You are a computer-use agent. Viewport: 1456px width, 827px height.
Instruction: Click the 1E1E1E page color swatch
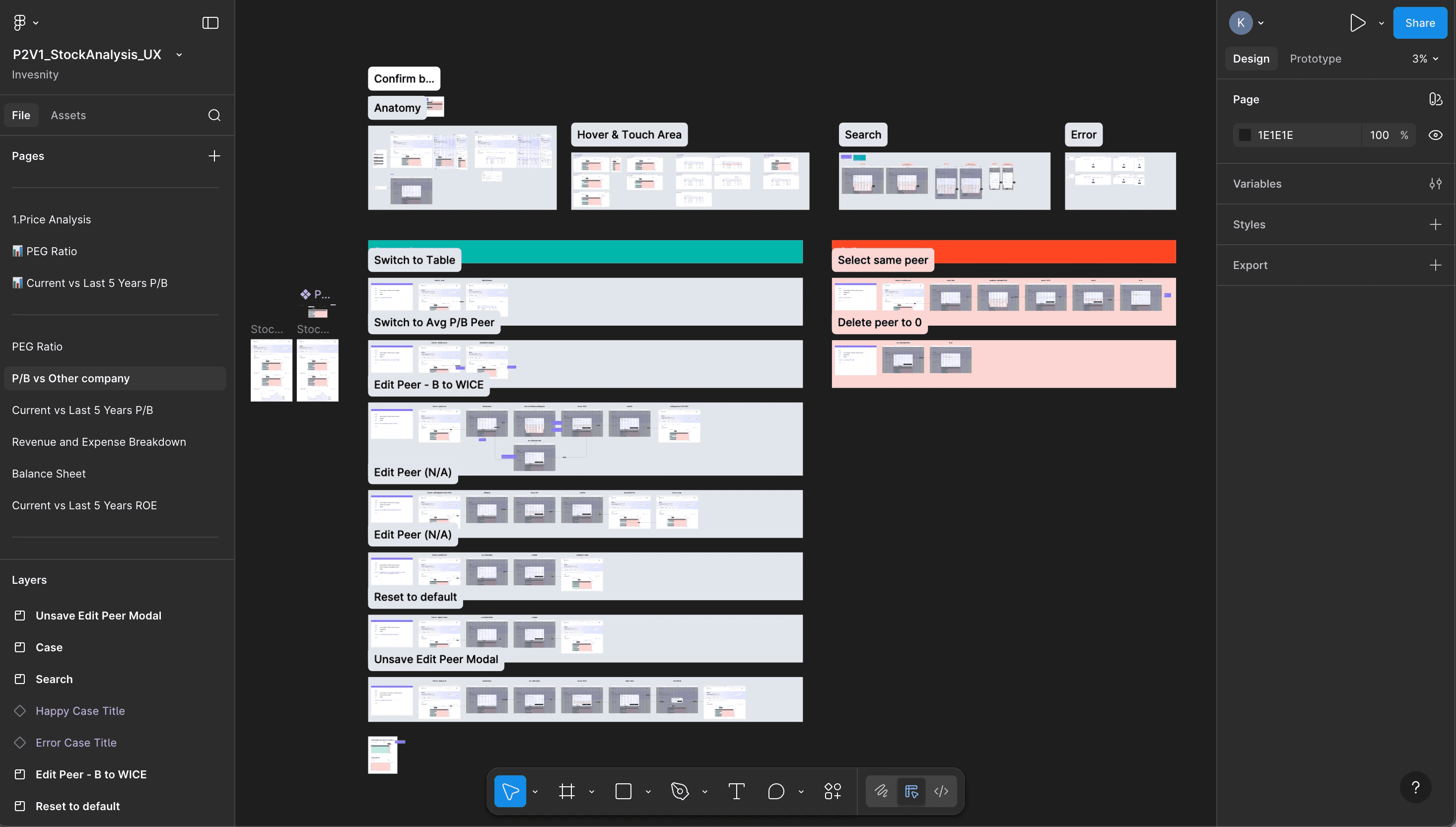point(1245,135)
